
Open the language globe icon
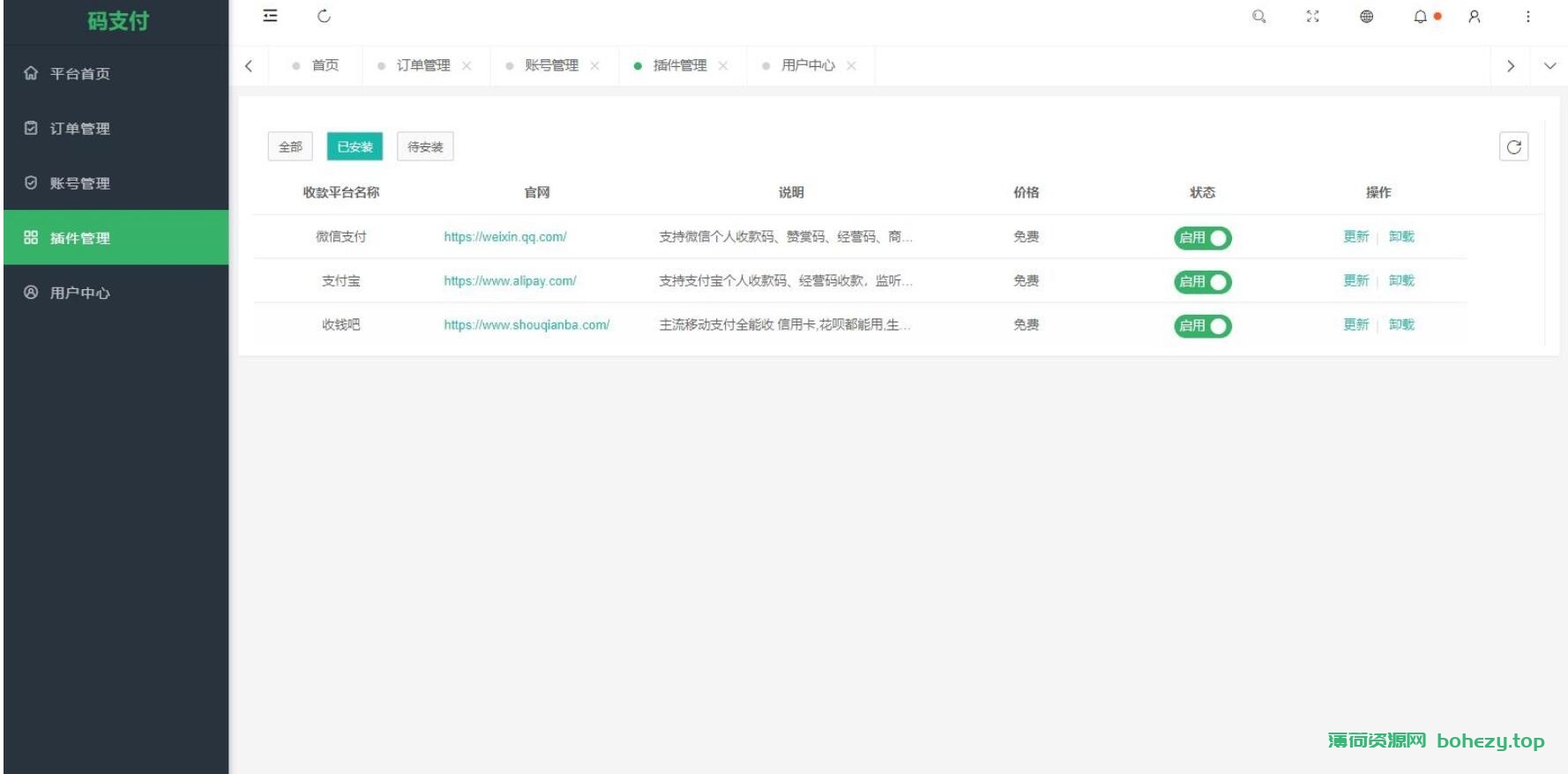click(1366, 16)
